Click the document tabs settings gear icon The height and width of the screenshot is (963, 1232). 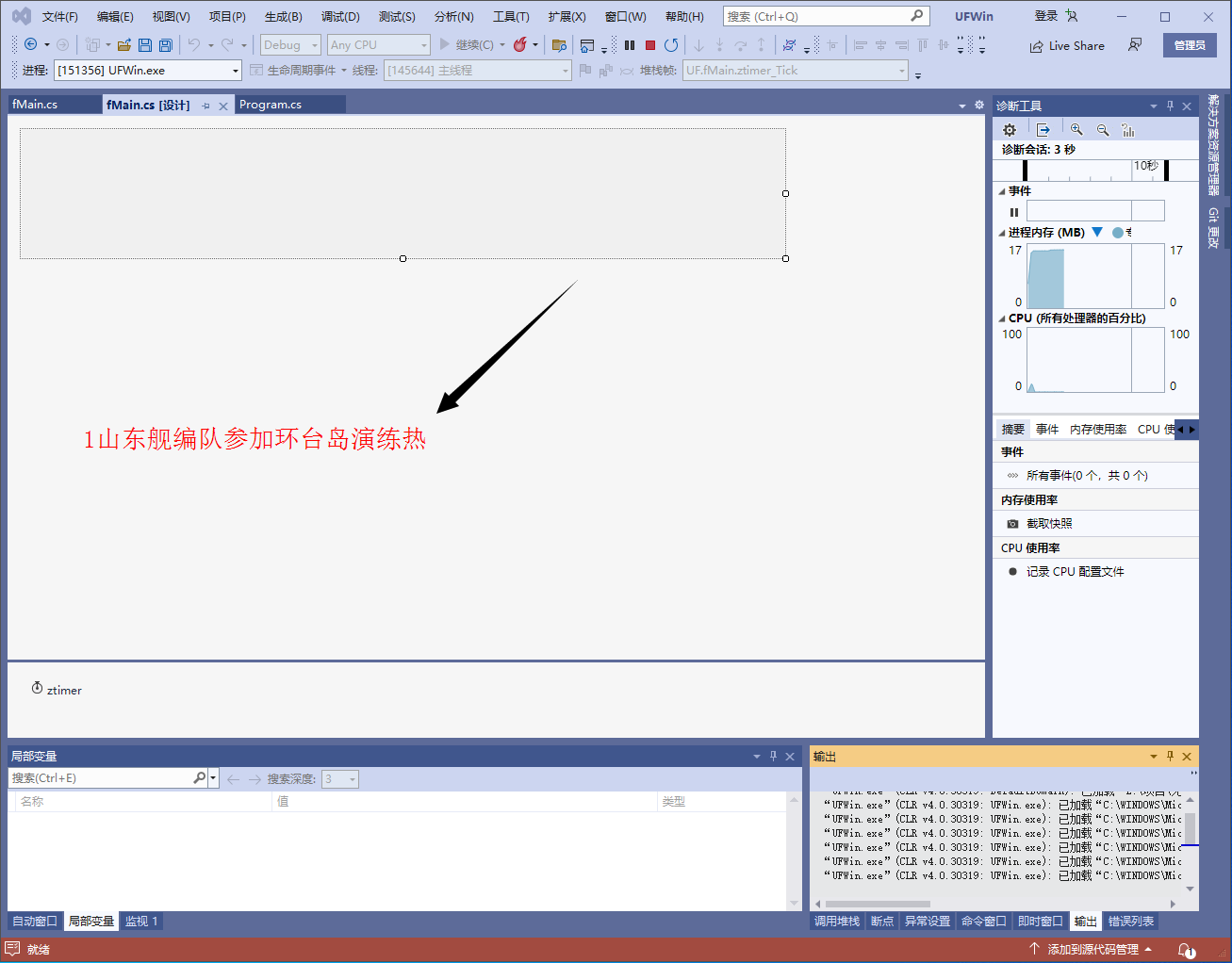click(x=979, y=105)
